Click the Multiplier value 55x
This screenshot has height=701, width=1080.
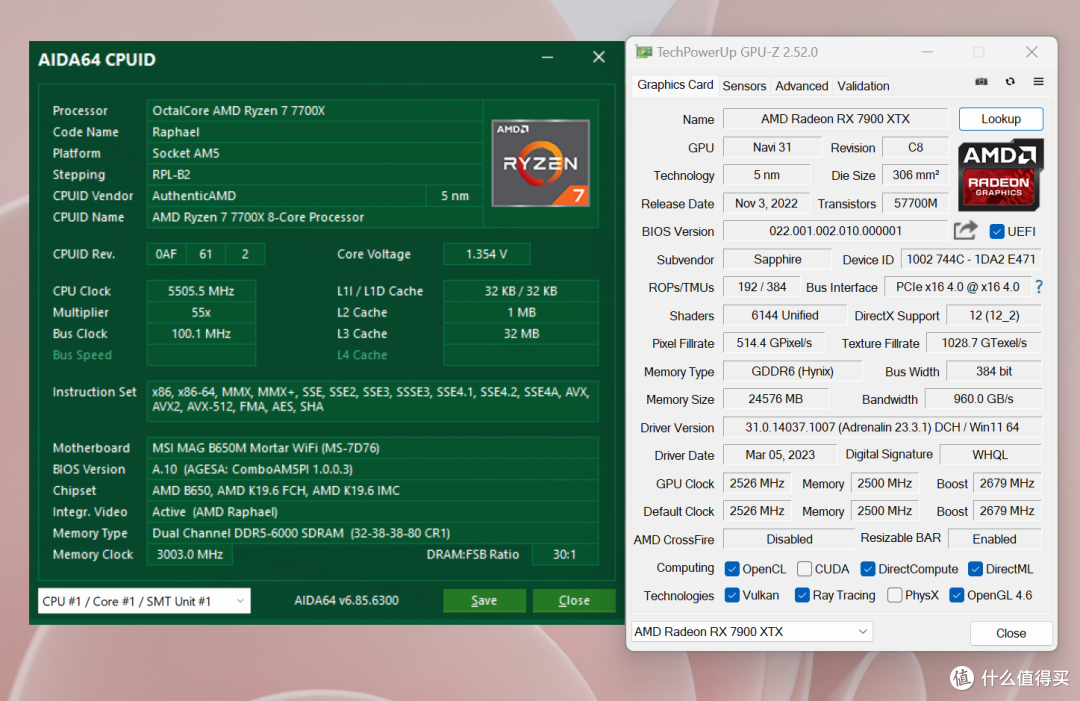[x=201, y=313]
